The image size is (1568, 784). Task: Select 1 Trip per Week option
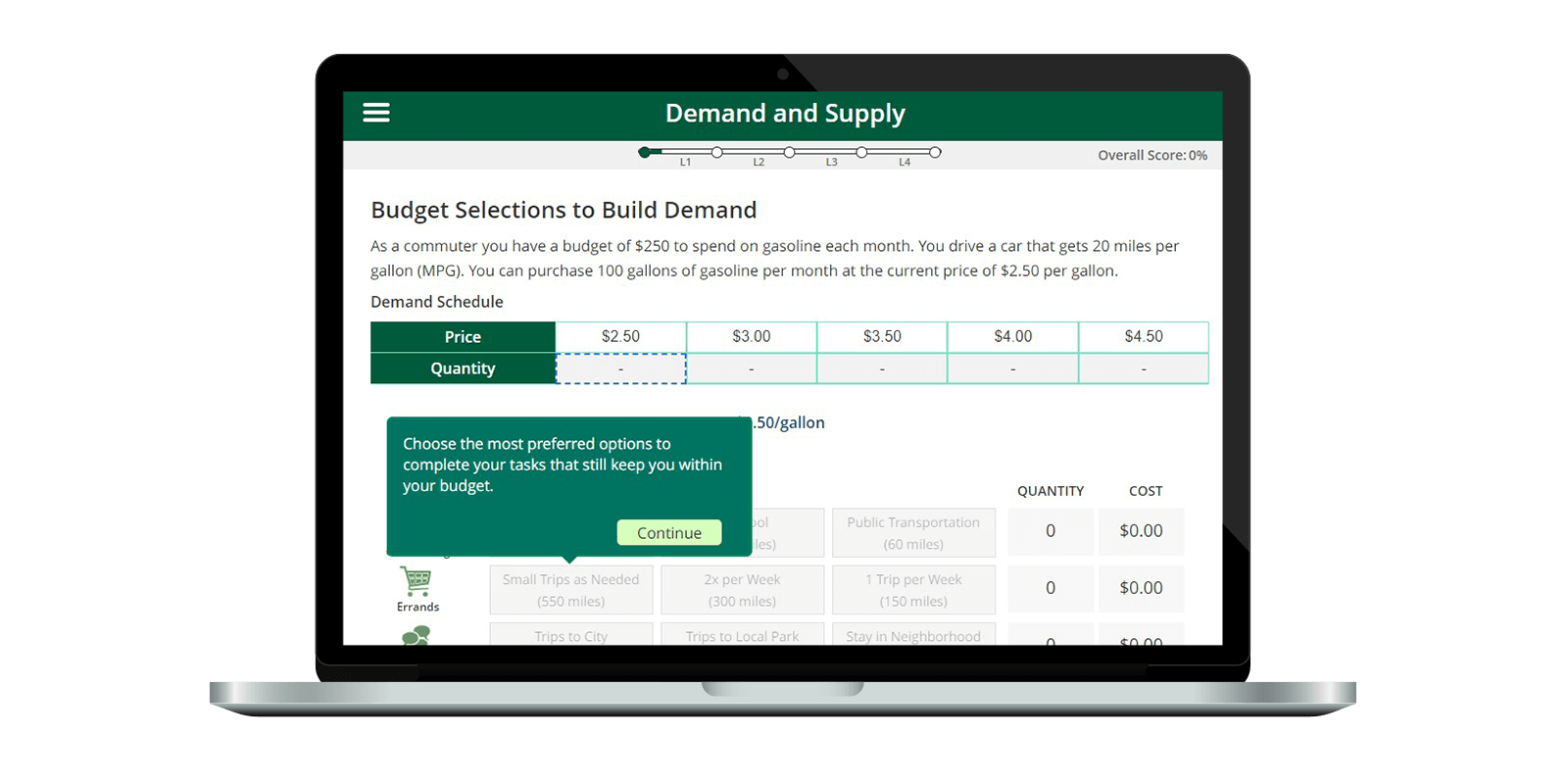tap(913, 590)
